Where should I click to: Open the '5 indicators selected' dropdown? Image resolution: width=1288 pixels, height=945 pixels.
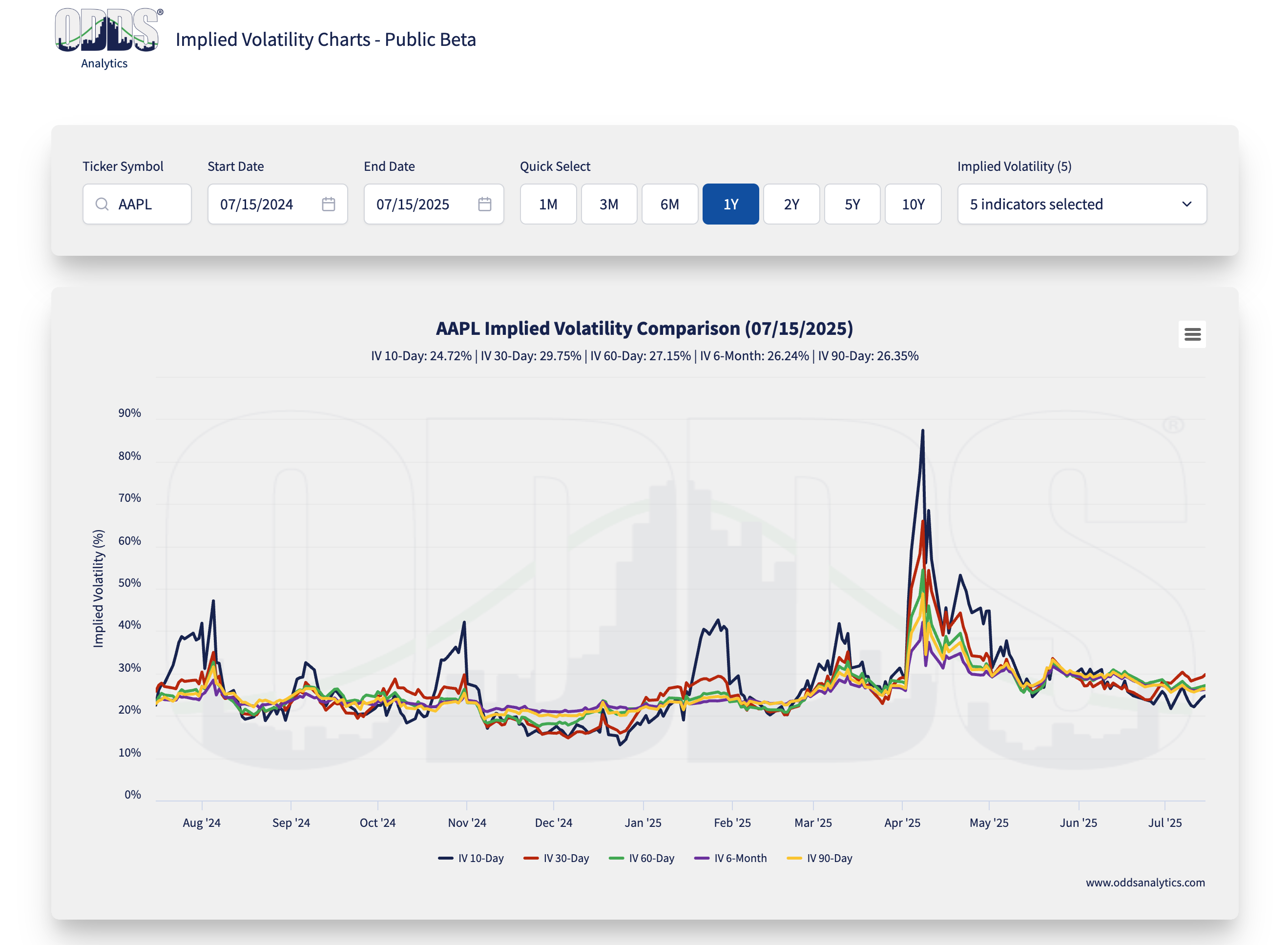point(1081,204)
